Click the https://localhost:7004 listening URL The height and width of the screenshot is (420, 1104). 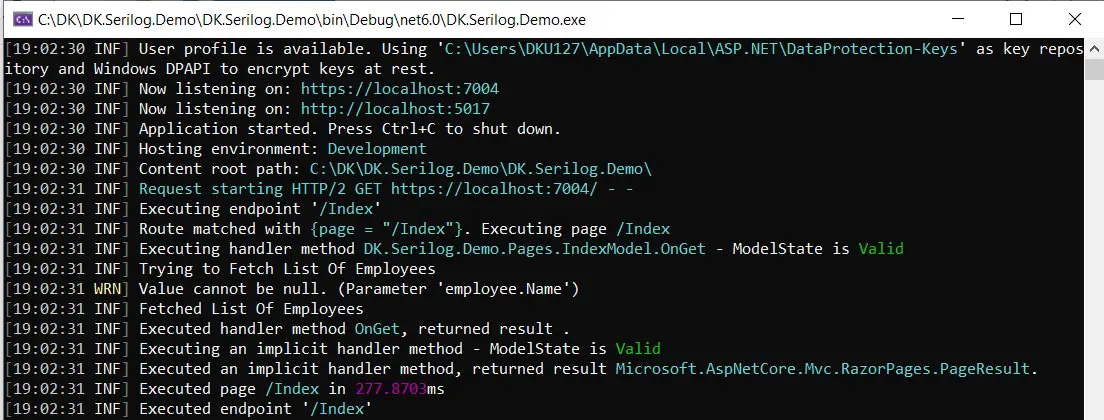coord(400,89)
